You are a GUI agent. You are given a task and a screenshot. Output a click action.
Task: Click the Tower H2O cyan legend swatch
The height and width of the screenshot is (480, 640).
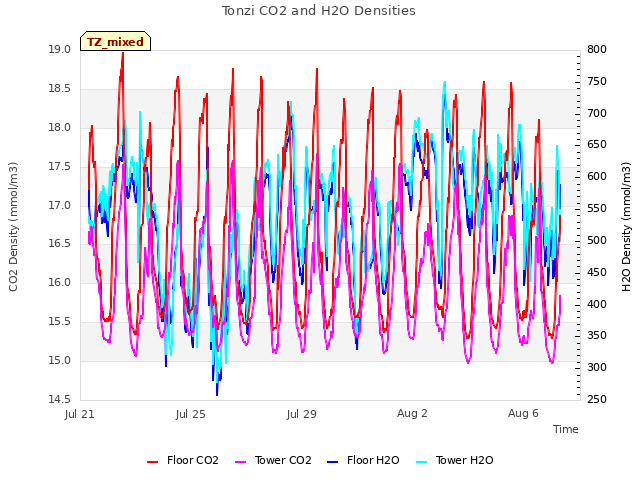tap(422, 462)
